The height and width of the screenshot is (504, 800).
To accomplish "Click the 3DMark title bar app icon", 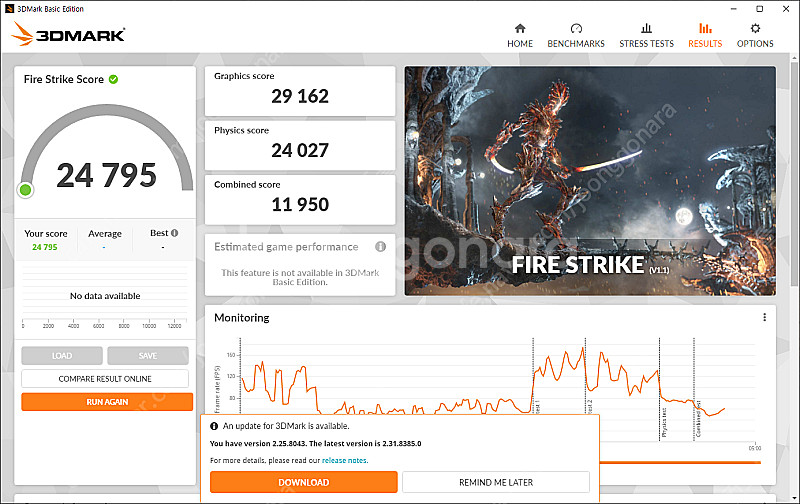I will tap(9, 9).
